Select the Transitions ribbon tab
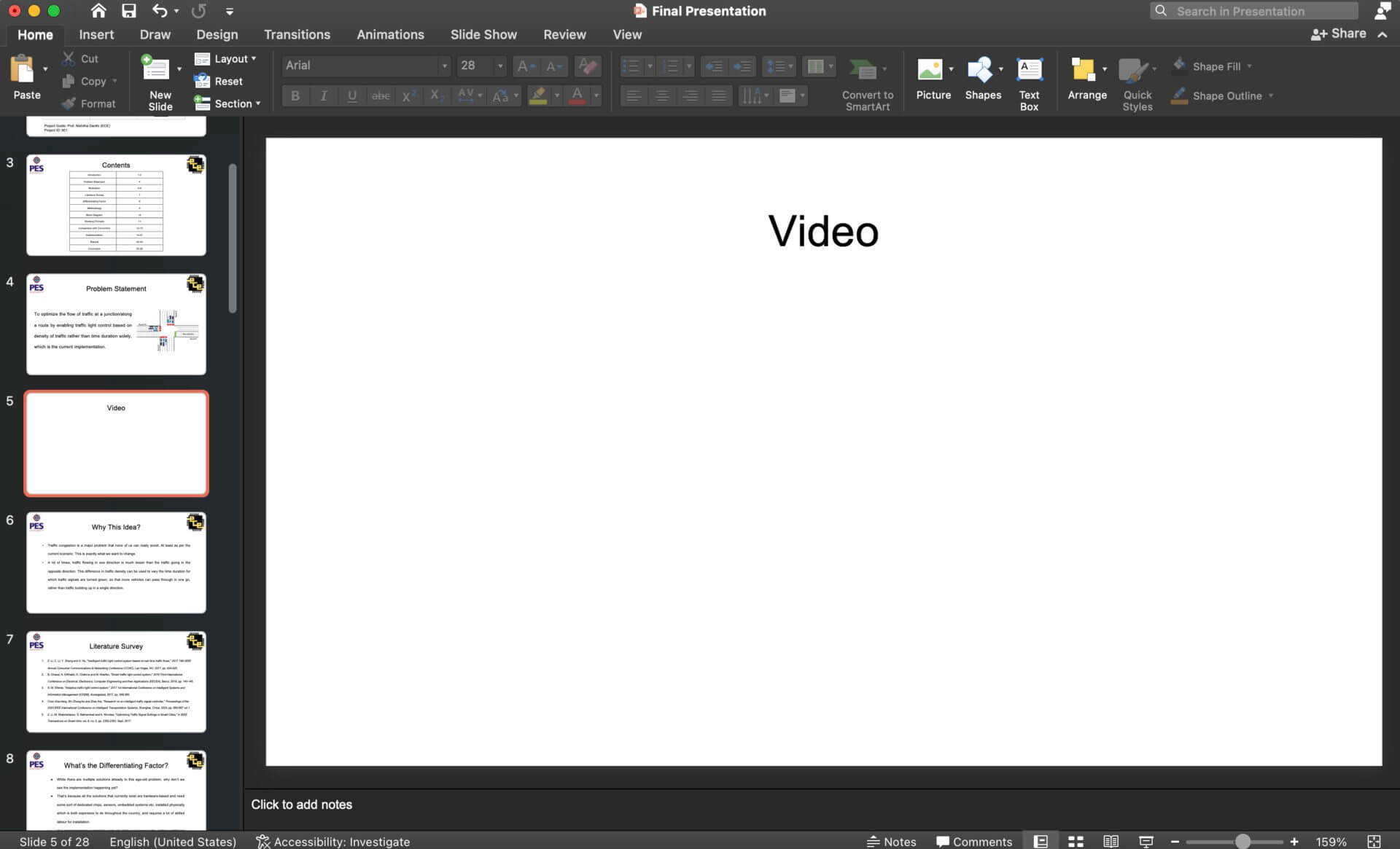Screen dimensions: 1400x849 (x=297, y=34)
